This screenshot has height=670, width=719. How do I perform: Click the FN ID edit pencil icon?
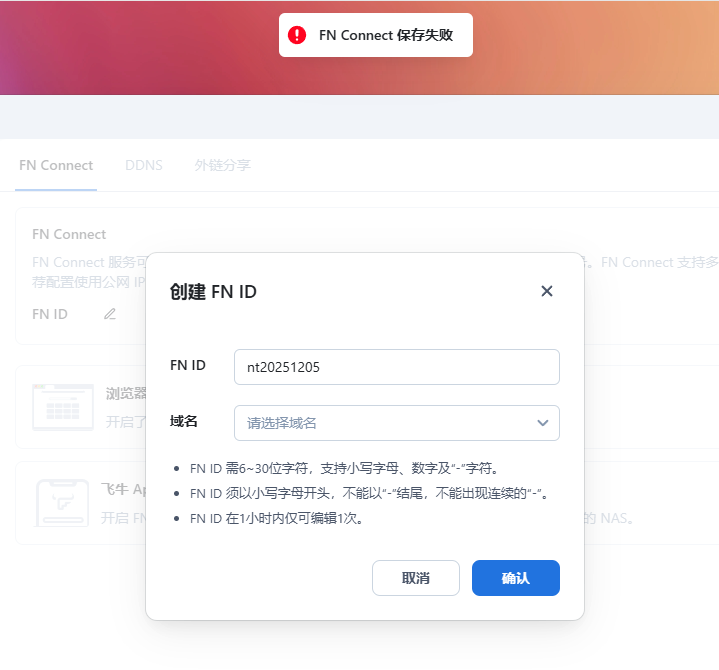(110, 314)
